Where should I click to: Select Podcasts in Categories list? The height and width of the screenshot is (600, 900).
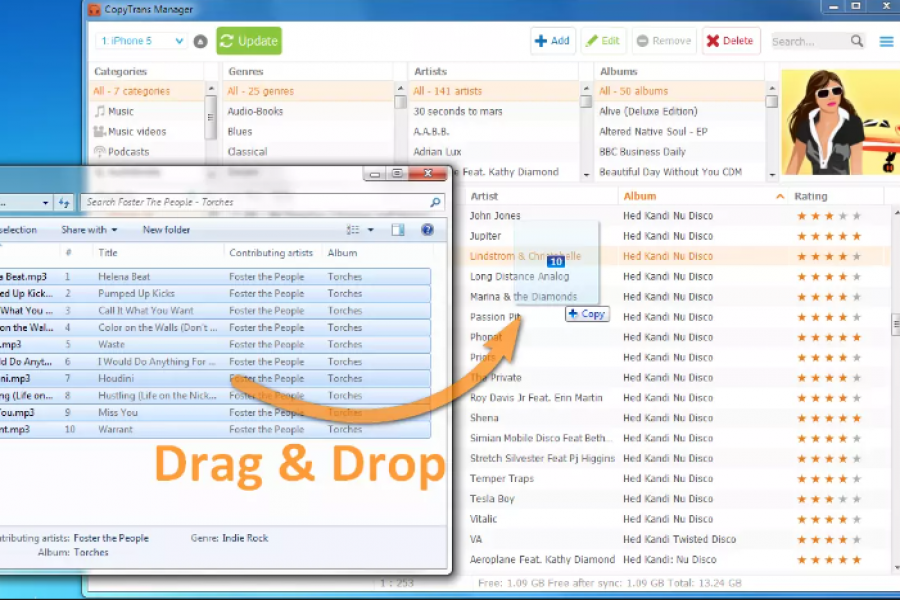pyautogui.click(x=128, y=152)
